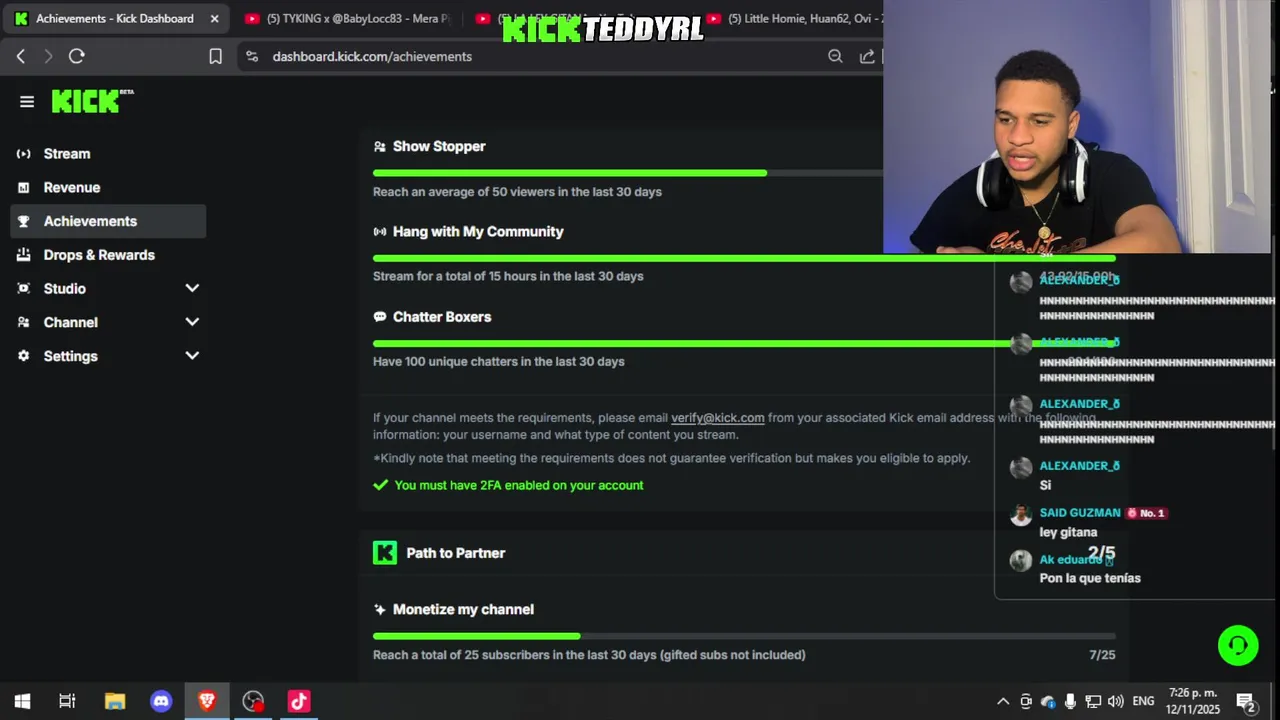
Task: Open the hamburger sidebar menu
Action: 27,101
